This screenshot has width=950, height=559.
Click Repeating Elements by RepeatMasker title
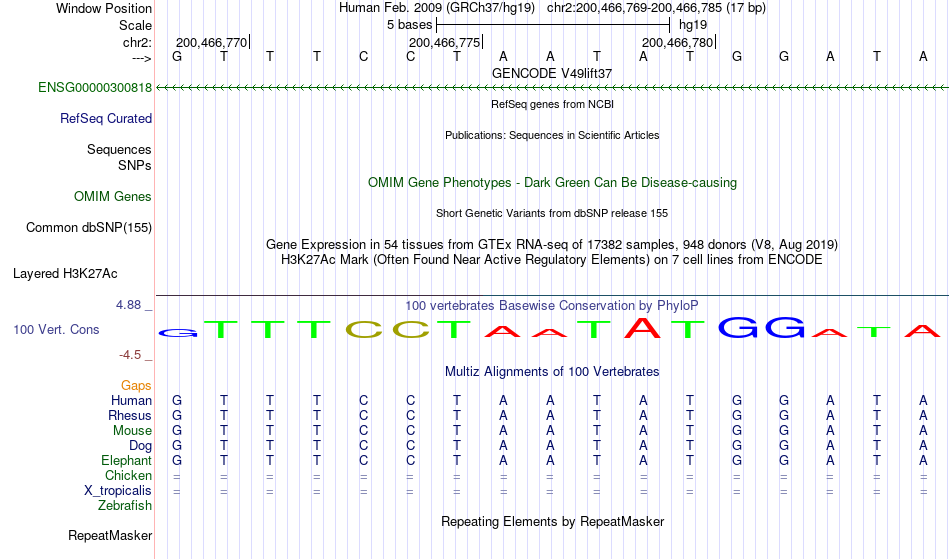pos(552,521)
